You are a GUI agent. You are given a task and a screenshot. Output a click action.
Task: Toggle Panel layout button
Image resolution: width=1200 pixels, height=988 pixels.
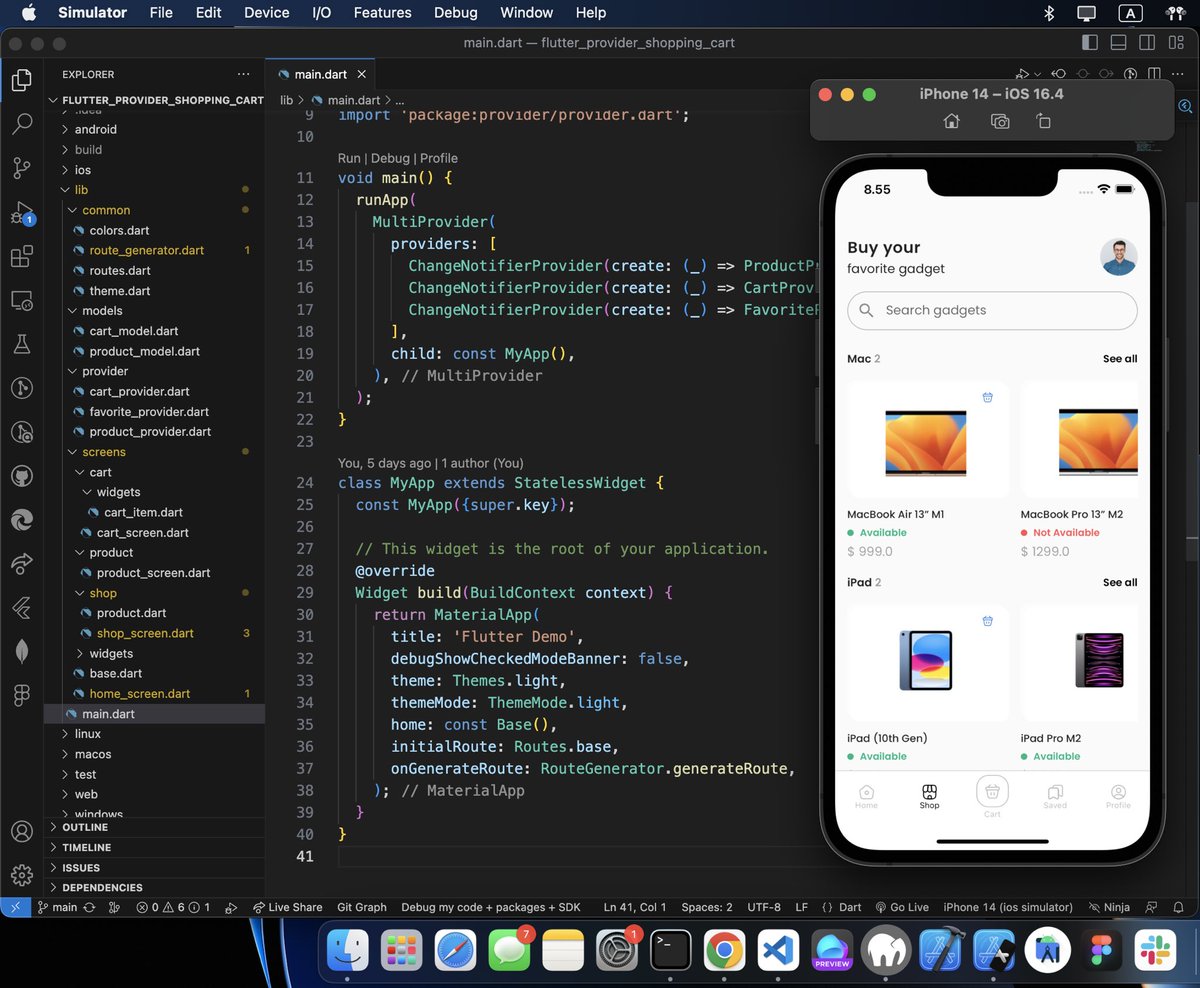pyautogui.click(x=1118, y=43)
